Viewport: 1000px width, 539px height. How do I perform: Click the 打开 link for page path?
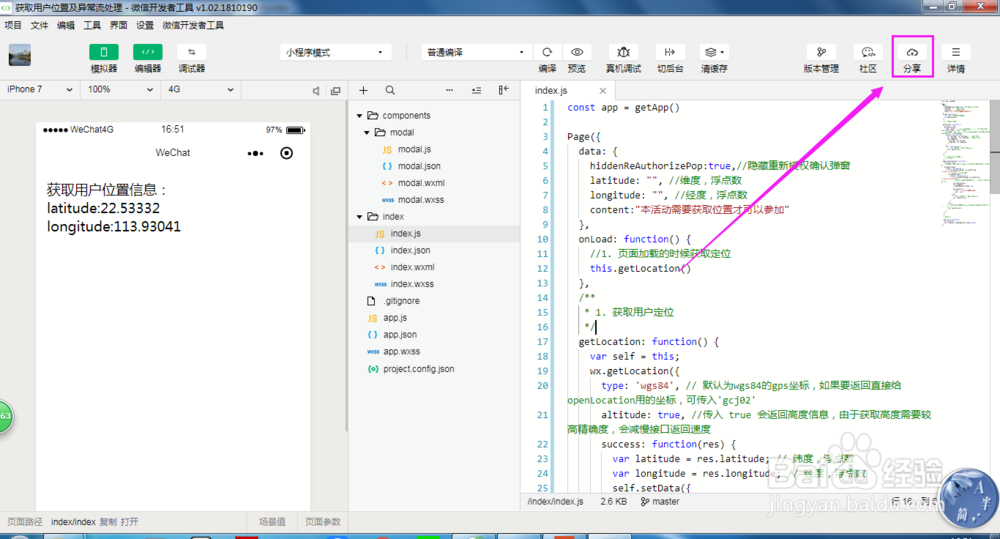click(x=129, y=522)
